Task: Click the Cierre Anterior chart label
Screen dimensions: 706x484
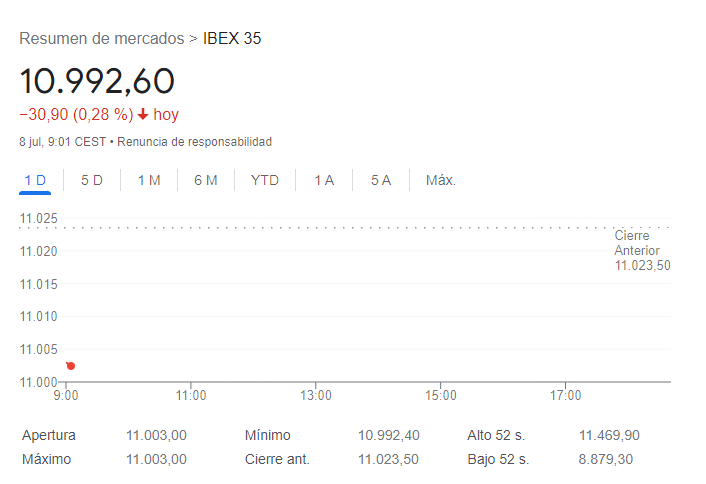Action: [x=641, y=250]
